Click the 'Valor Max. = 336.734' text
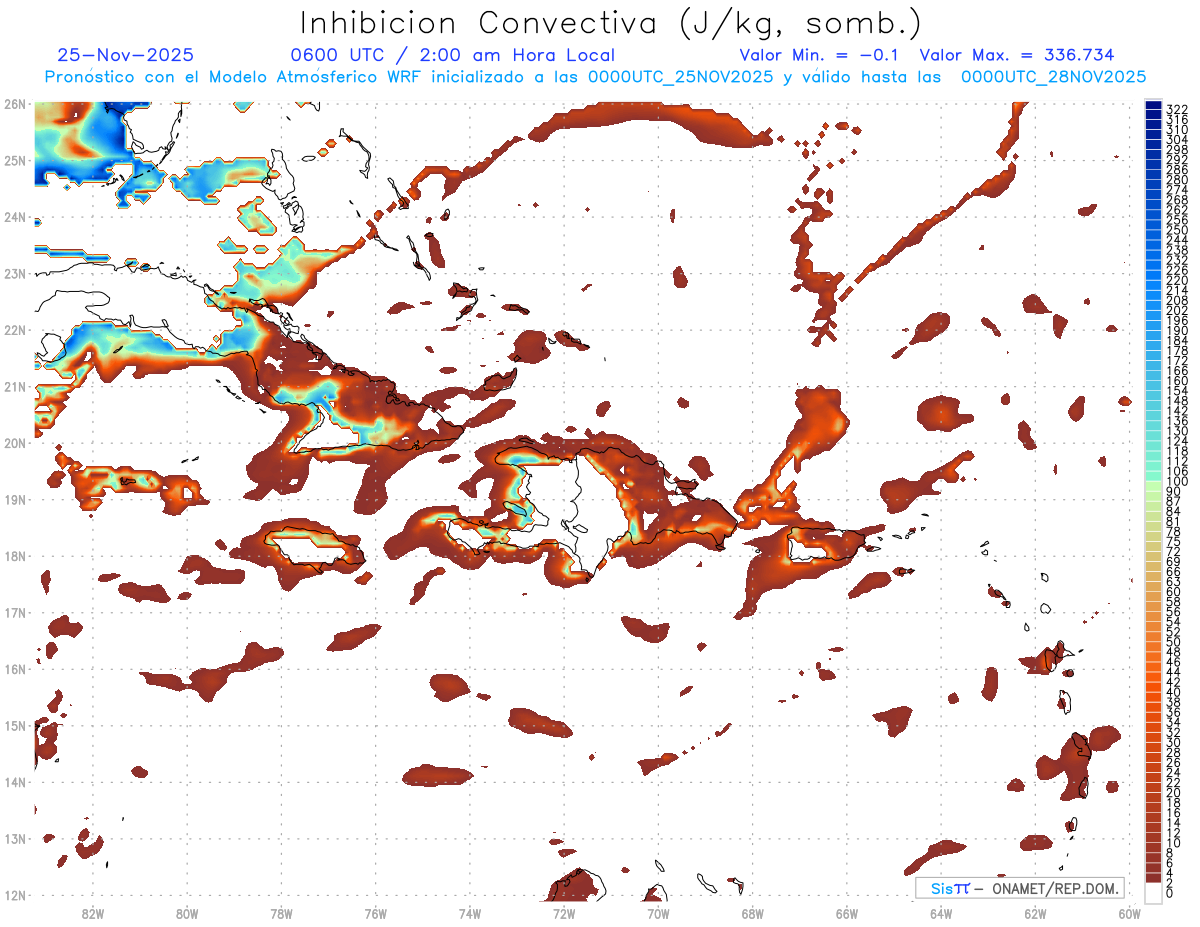Screen dimensions: 1200x927 1017,55
